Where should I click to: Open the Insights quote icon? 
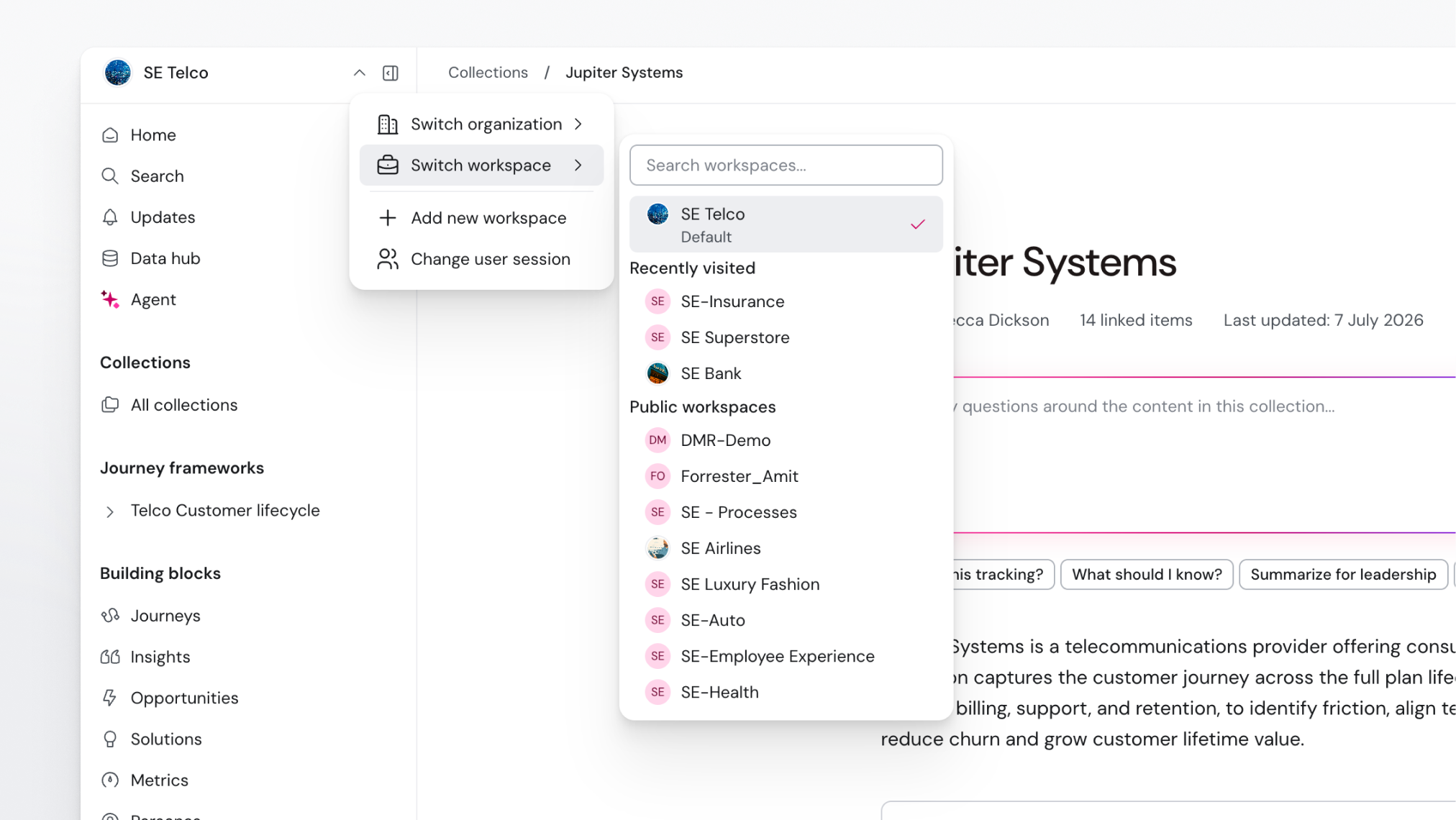[110, 657]
